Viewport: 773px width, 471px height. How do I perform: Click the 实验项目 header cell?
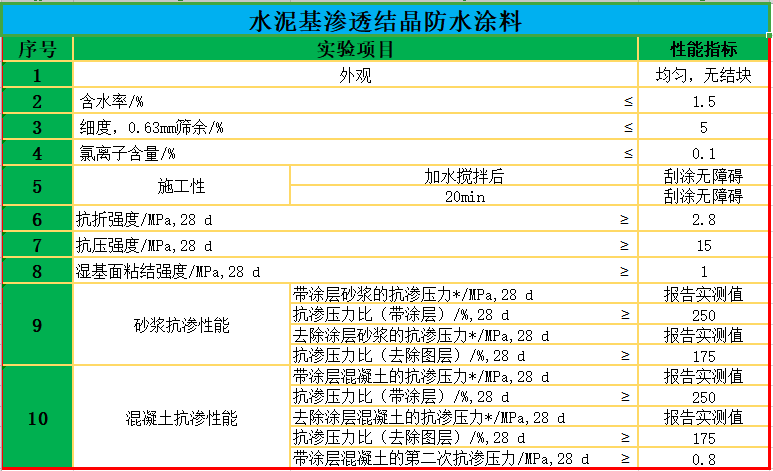coord(355,49)
